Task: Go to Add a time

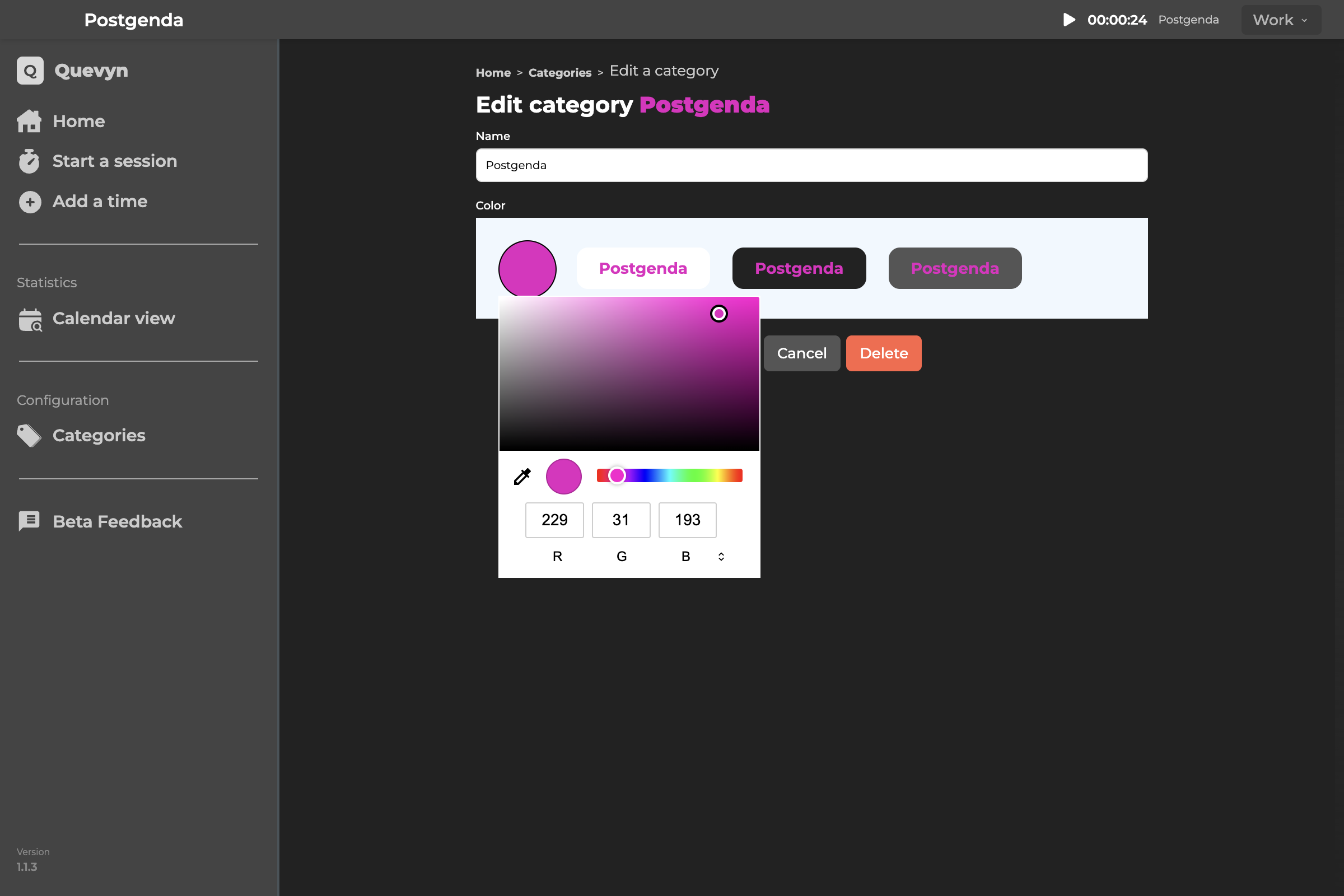Action: 100,202
